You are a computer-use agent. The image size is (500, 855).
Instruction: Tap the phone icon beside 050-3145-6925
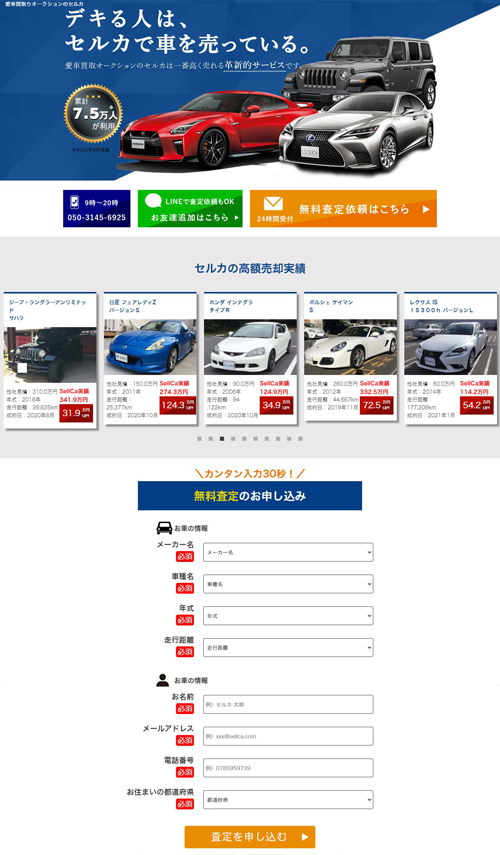(75, 202)
